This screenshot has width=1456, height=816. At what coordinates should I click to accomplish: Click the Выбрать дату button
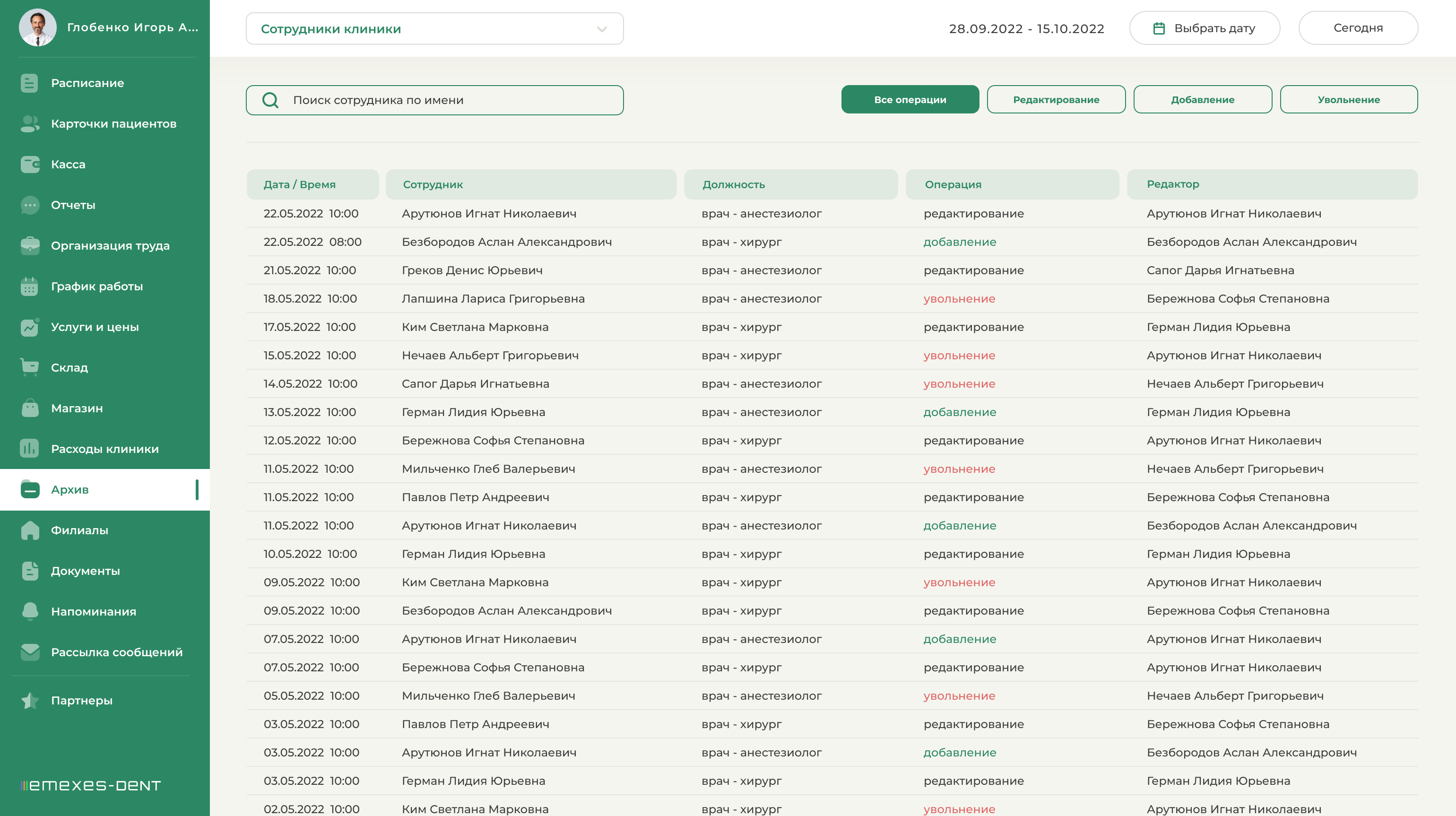click(x=1205, y=28)
